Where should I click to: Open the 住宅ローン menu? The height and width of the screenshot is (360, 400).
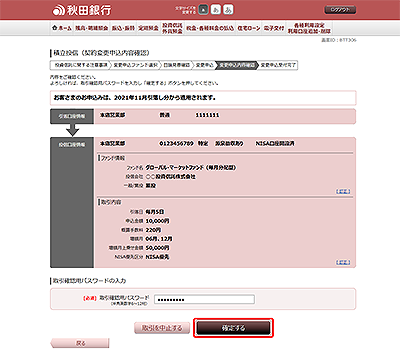249,28
